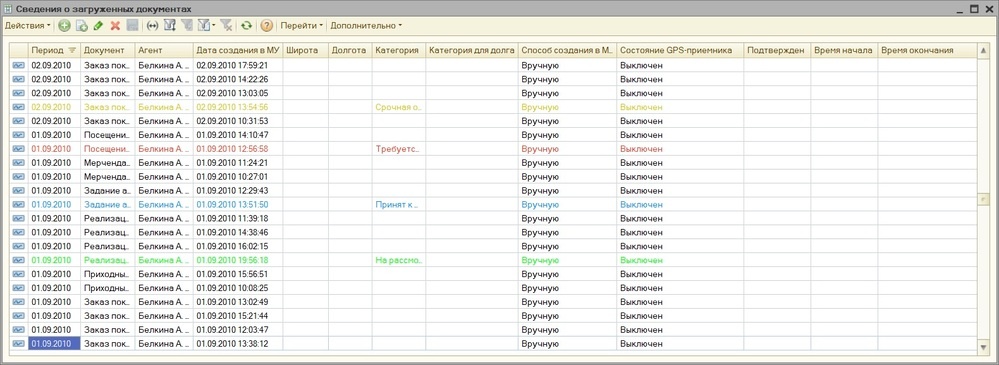The height and width of the screenshot is (365, 999).
Task: Open the Дополнительно dropdown menu
Action: pyautogui.click(x=366, y=25)
